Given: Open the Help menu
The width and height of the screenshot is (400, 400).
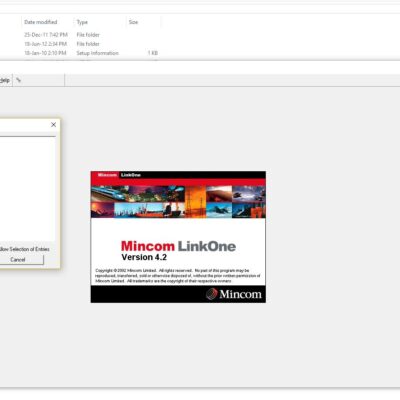Looking at the screenshot, I should click(x=5, y=80).
